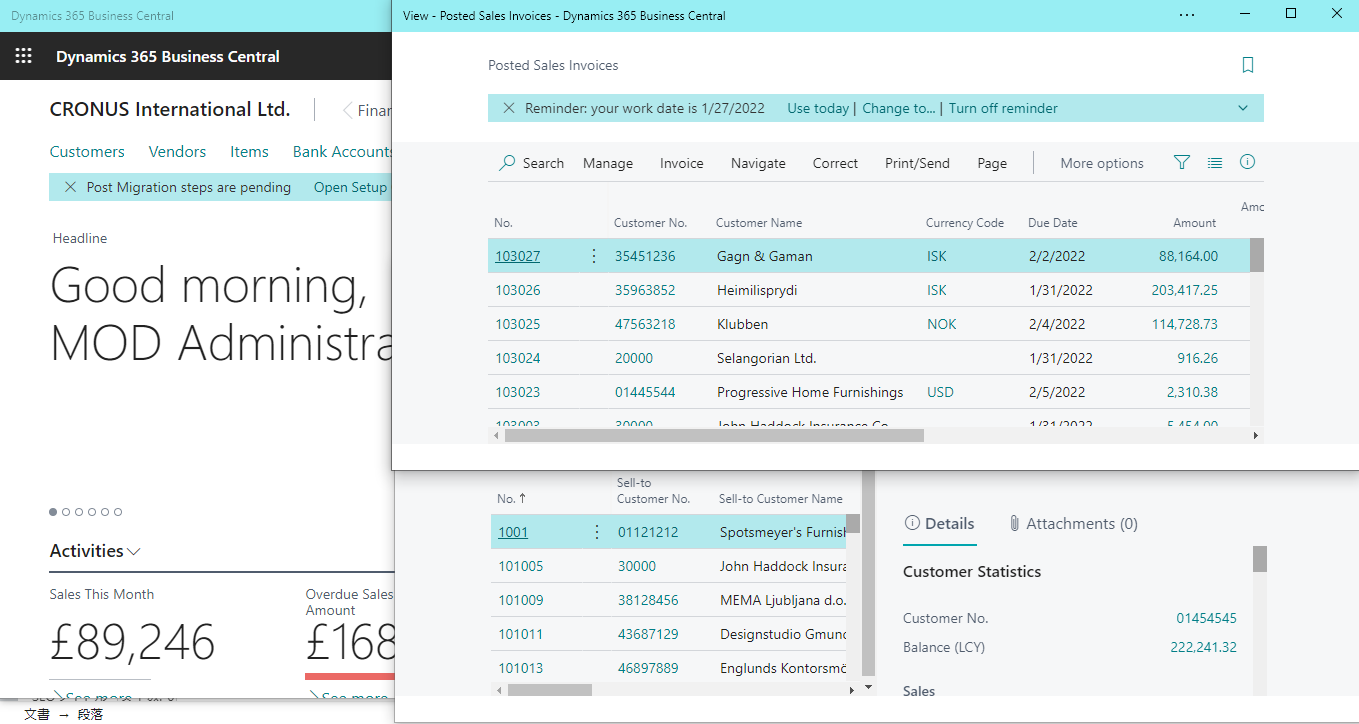This screenshot has width=1359, height=724.
Task: Expand the work date reminder chevron
Action: pos(1243,108)
